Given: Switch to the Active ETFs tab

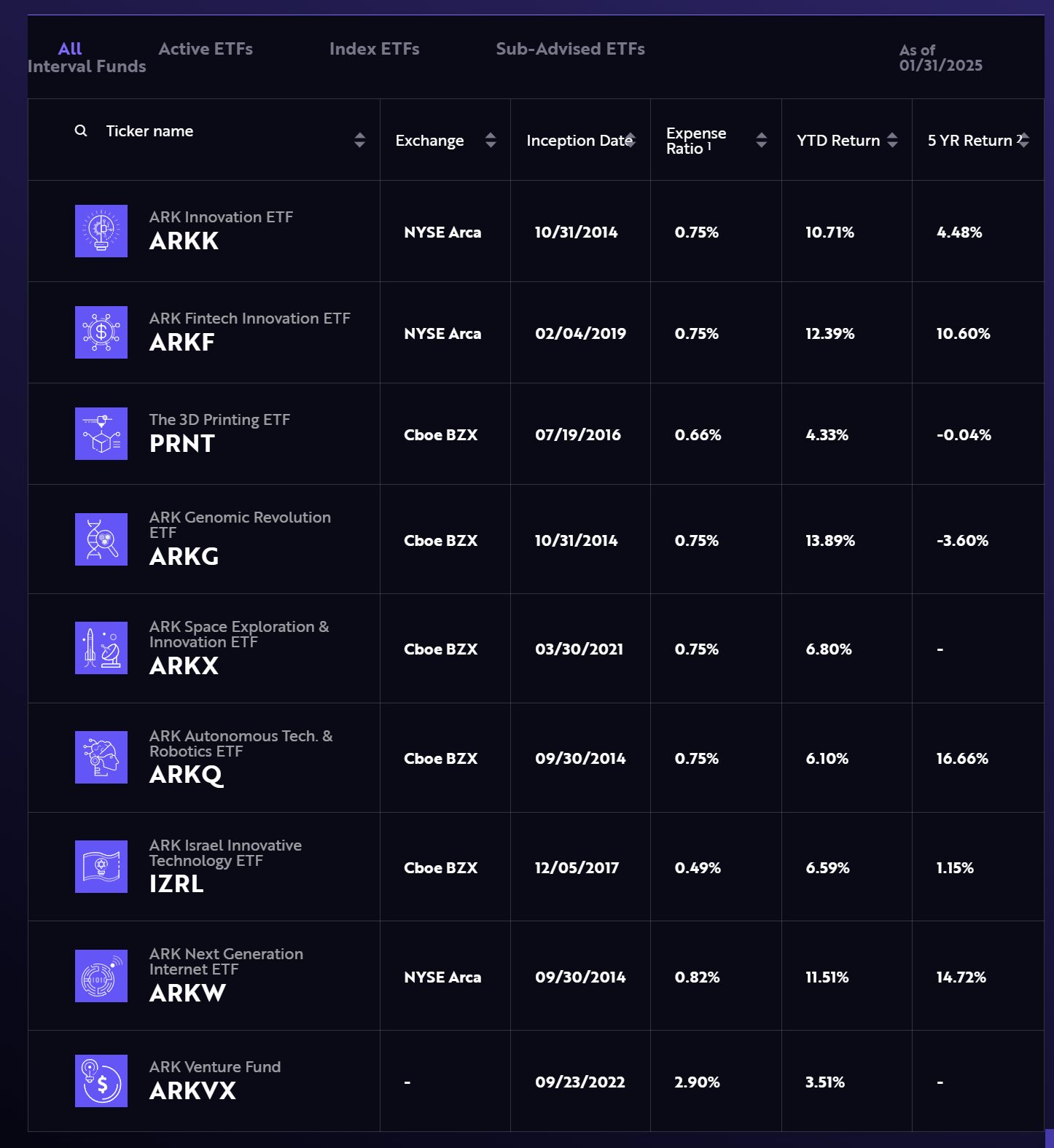Looking at the screenshot, I should [x=206, y=49].
